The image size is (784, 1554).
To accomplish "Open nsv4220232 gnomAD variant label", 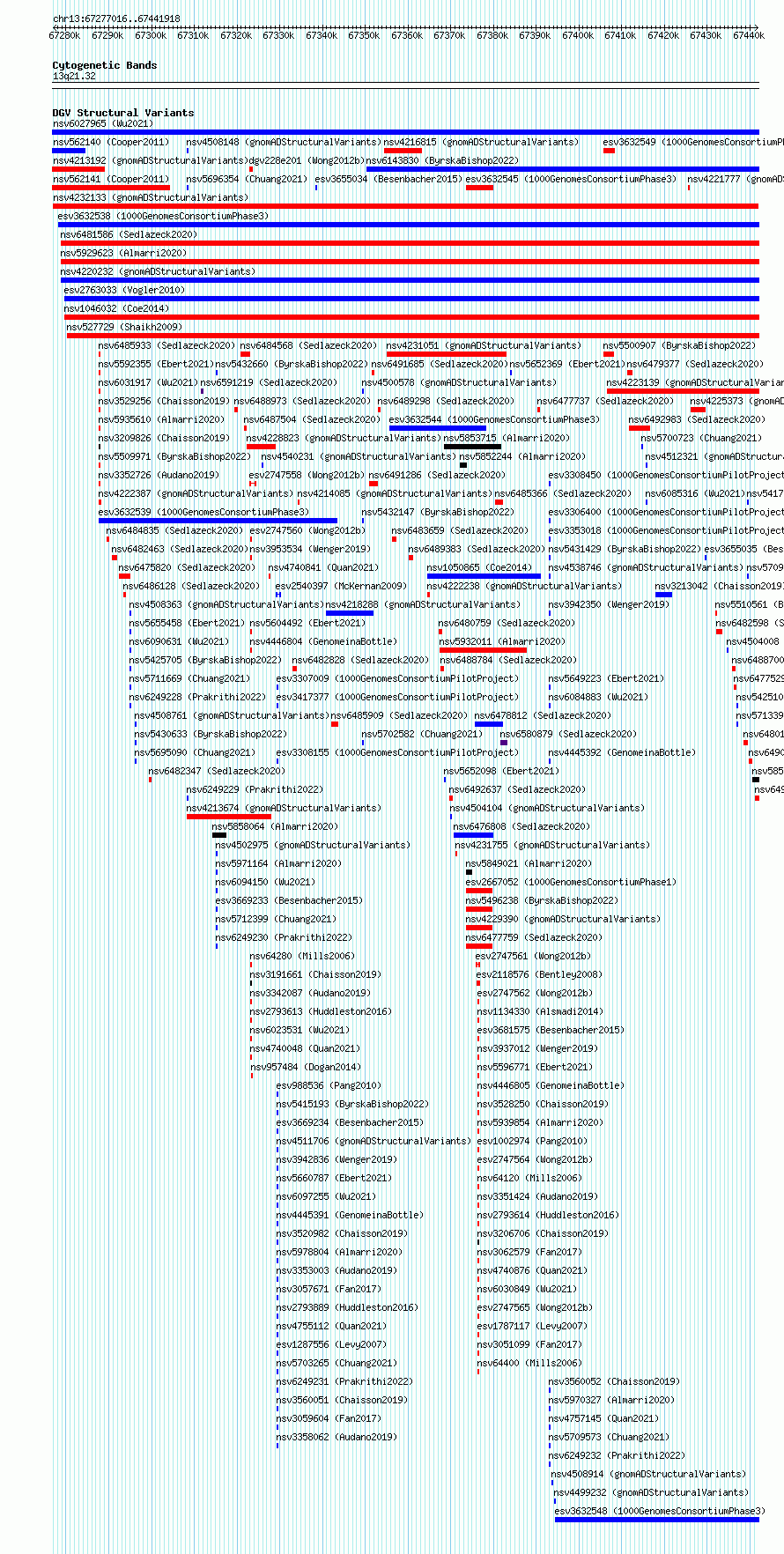I will pos(159,271).
